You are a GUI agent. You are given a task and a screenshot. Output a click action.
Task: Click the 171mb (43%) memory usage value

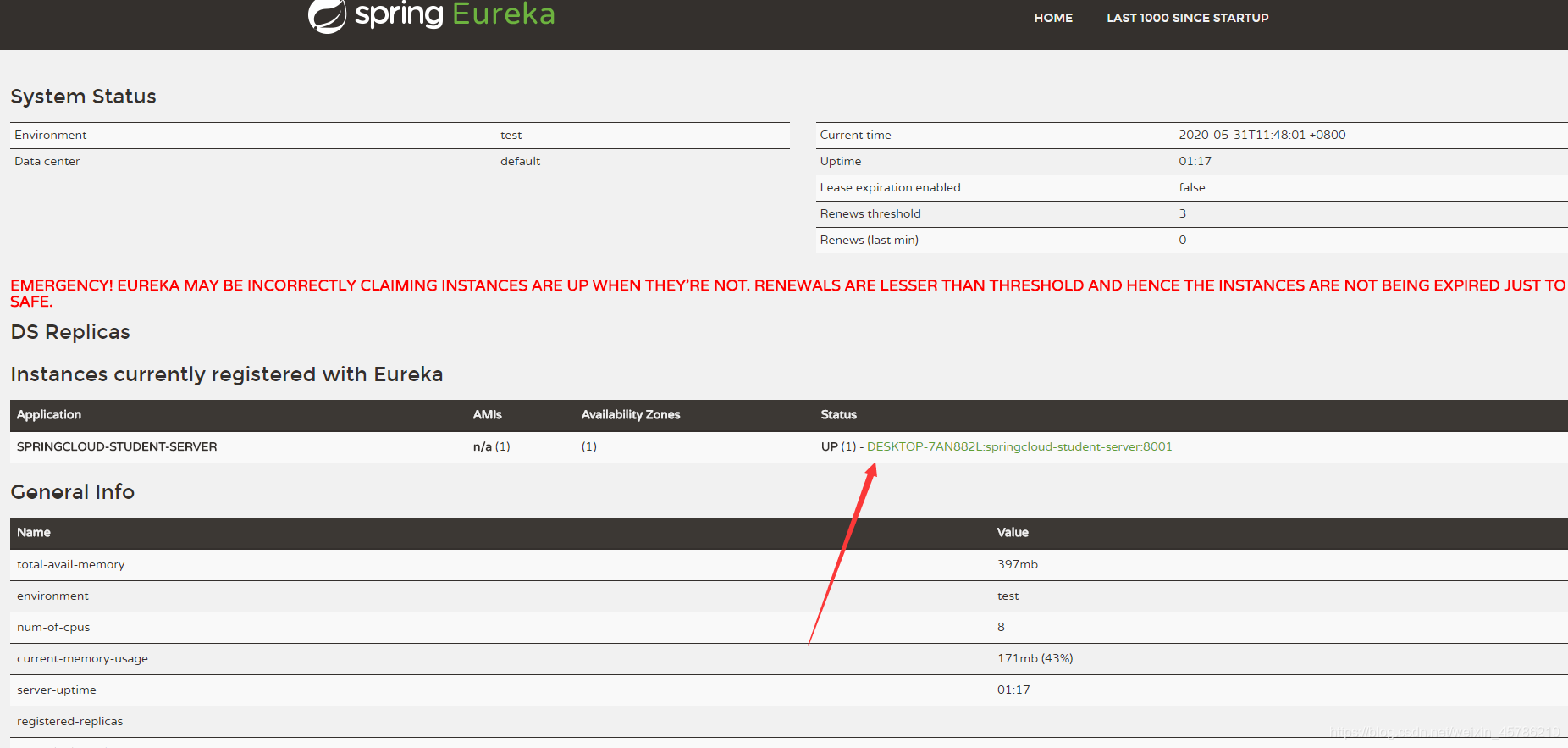pyautogui.click(x=1035, y=658)
